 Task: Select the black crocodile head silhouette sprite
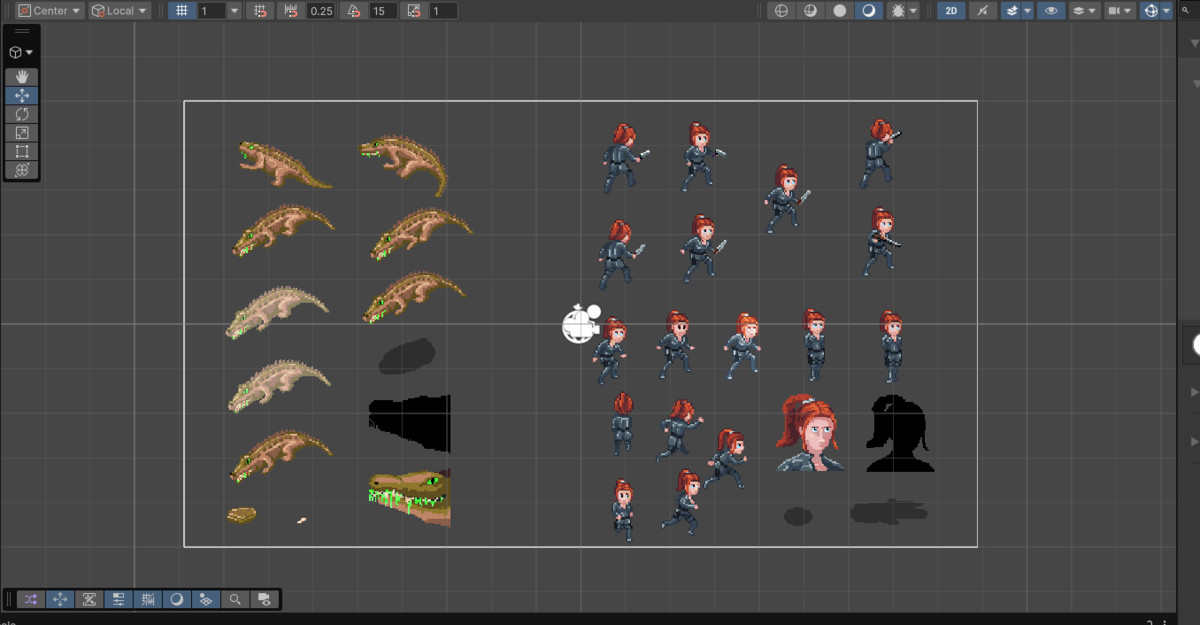[x=409, y=423]
